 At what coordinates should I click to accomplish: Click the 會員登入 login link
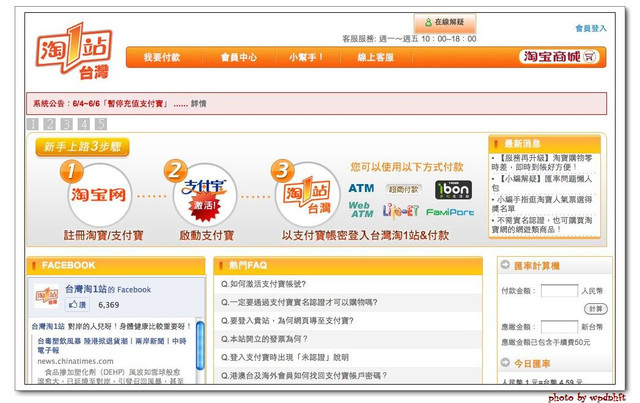(591, 28)
